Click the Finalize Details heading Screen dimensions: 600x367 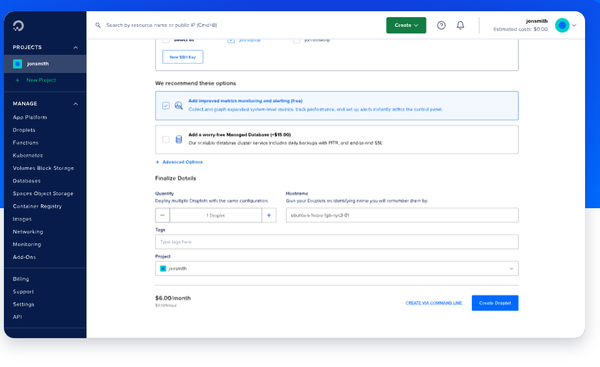click(x=176, y=178)
